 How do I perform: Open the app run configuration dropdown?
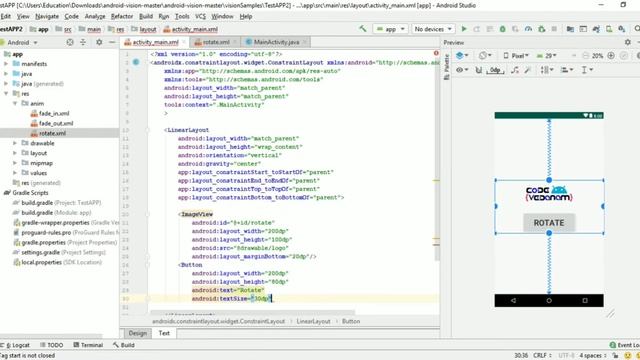[x=391, y=29]
